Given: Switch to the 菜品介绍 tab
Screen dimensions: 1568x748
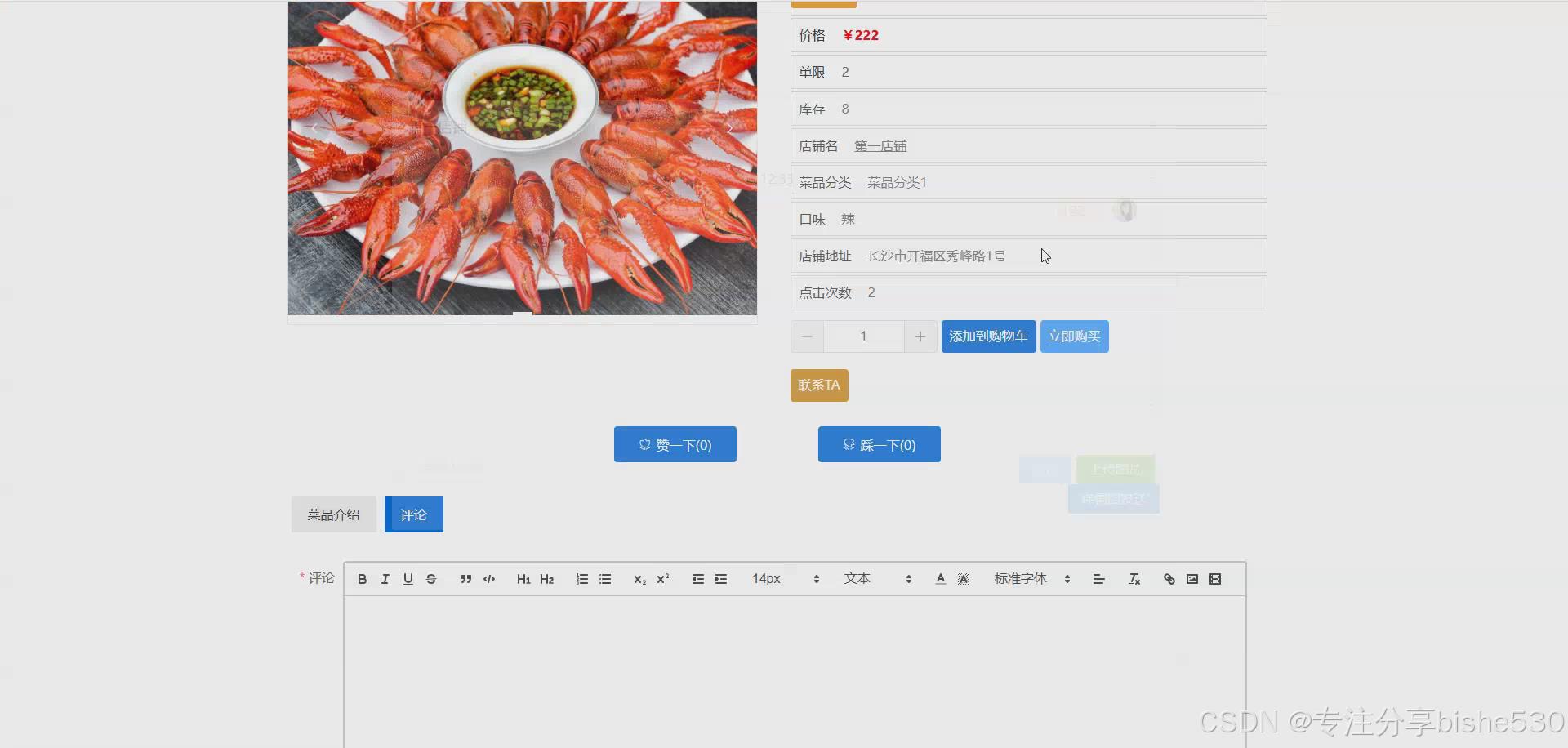Looking at the screenshot, I should click(332, 514).
